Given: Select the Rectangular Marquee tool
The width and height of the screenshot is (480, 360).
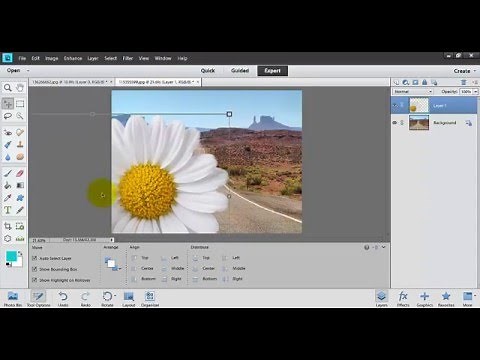Looking at the screenshot, I should point(20,104).
